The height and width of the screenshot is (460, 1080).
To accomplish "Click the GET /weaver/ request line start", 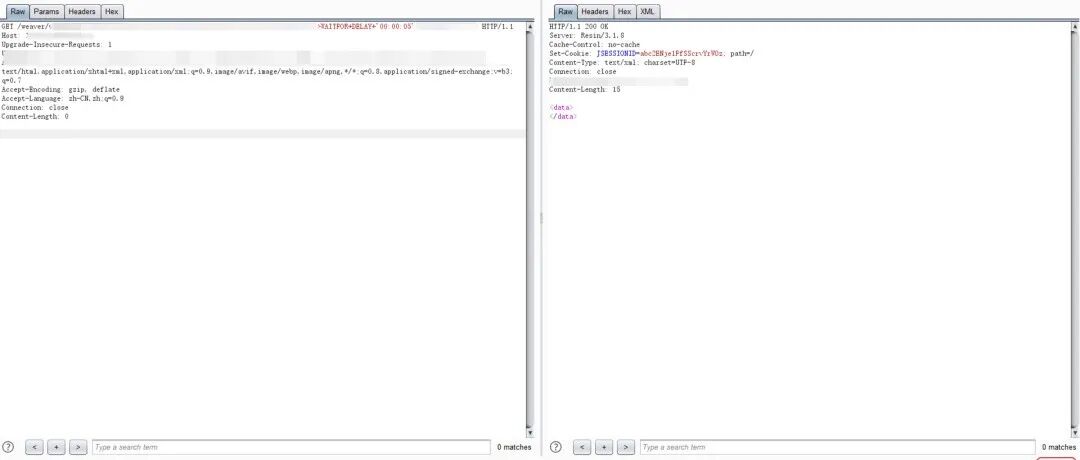I will click(x=27, y=26).
